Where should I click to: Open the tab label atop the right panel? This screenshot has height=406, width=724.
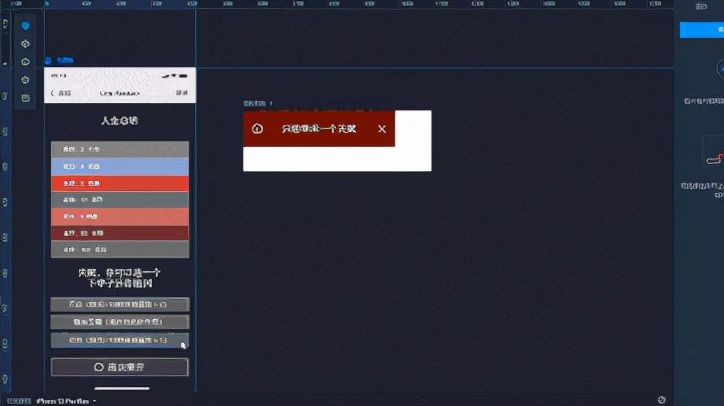tap(701, 6)
